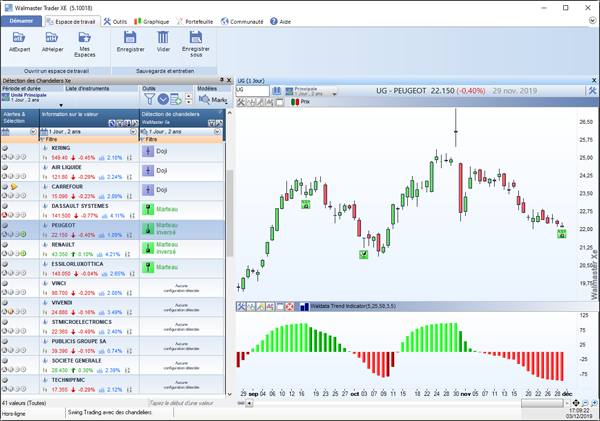Click Enregistrer sous icon

click(196, 38)
